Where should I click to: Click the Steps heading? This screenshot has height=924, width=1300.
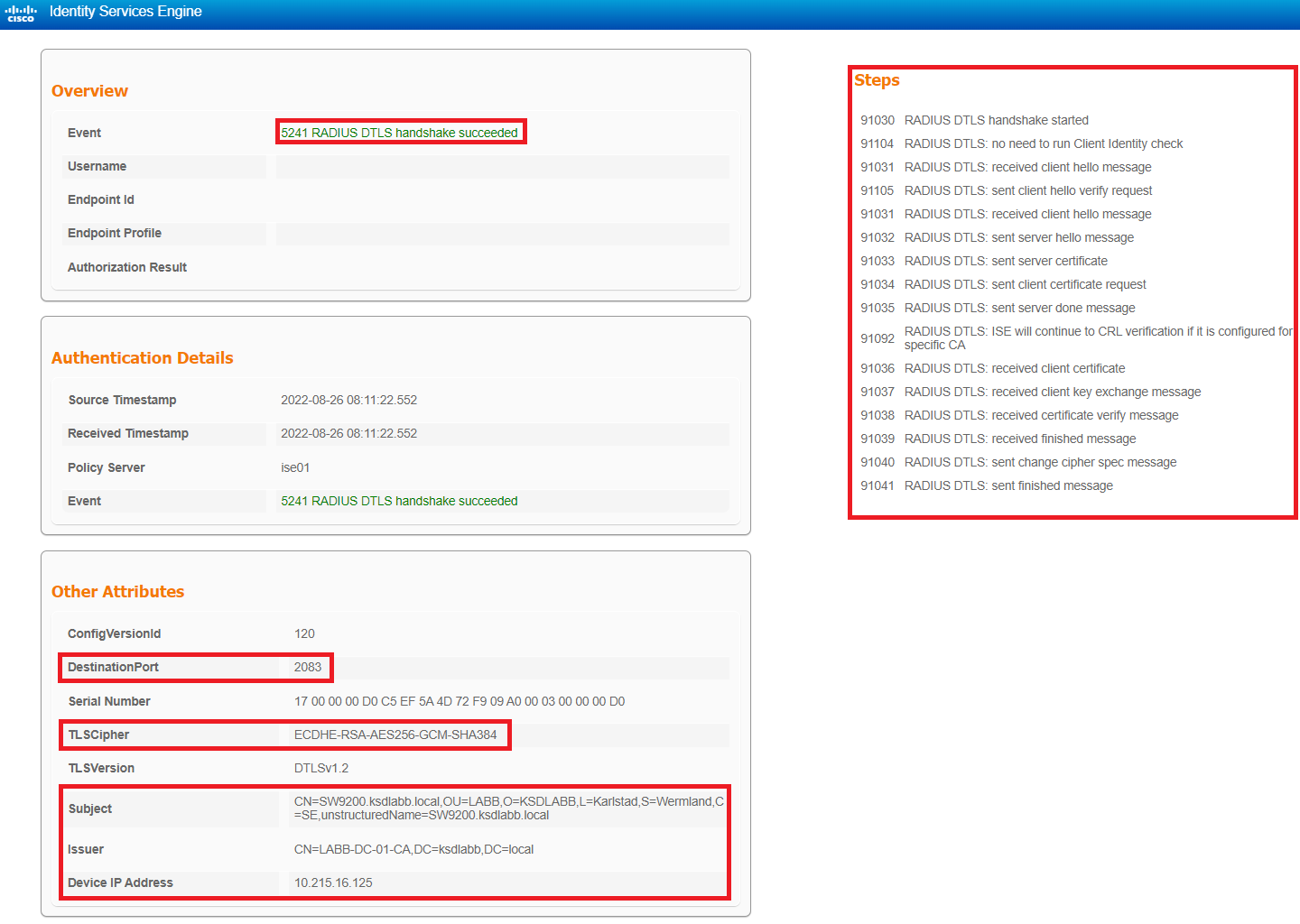tap(877, 80)
